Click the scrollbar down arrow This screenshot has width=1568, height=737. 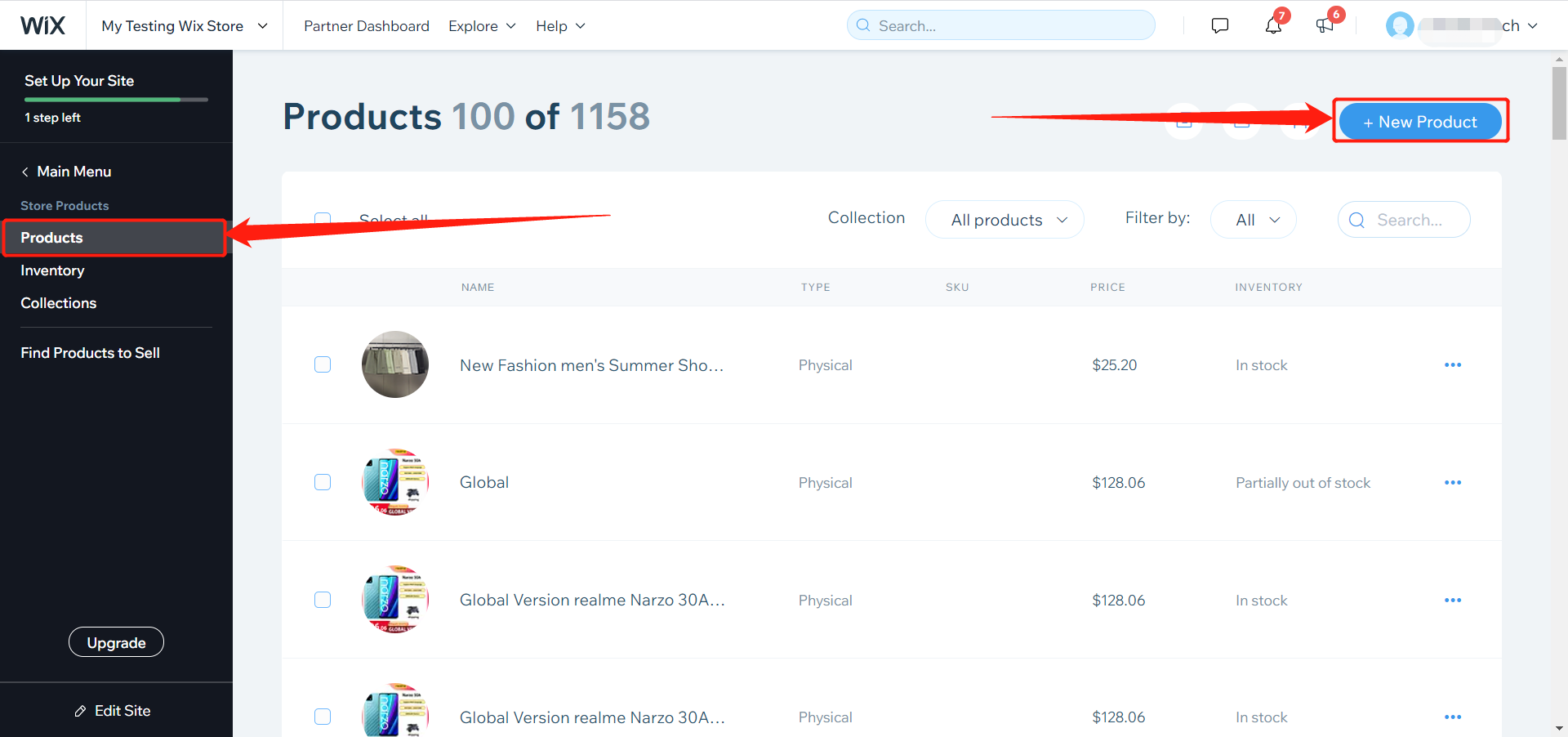[x=1559, y=728]
